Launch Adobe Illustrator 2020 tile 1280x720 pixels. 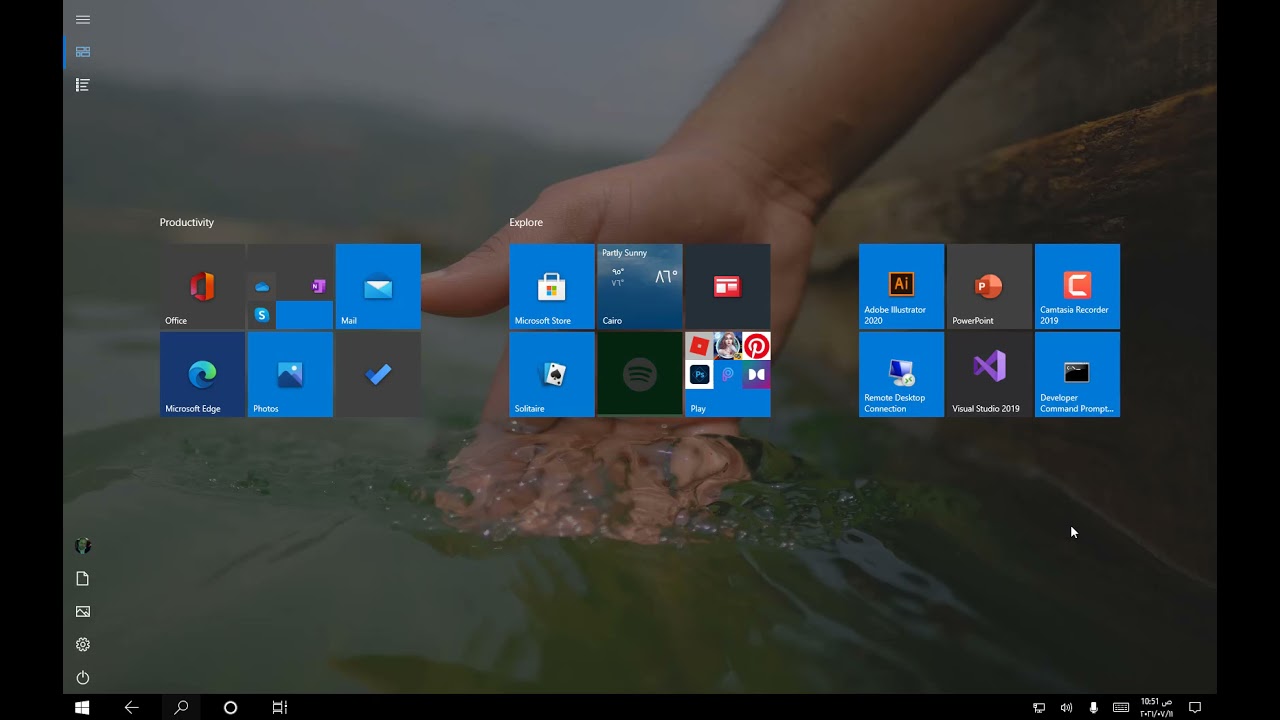click(x=902, y=286)
